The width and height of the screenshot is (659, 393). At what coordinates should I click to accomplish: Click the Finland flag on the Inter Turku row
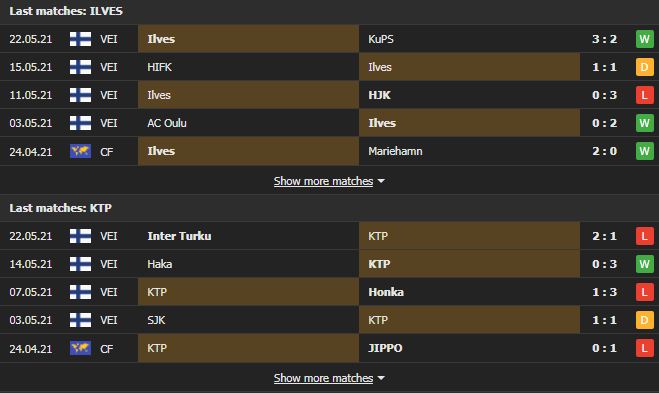[x=80, y=236]
